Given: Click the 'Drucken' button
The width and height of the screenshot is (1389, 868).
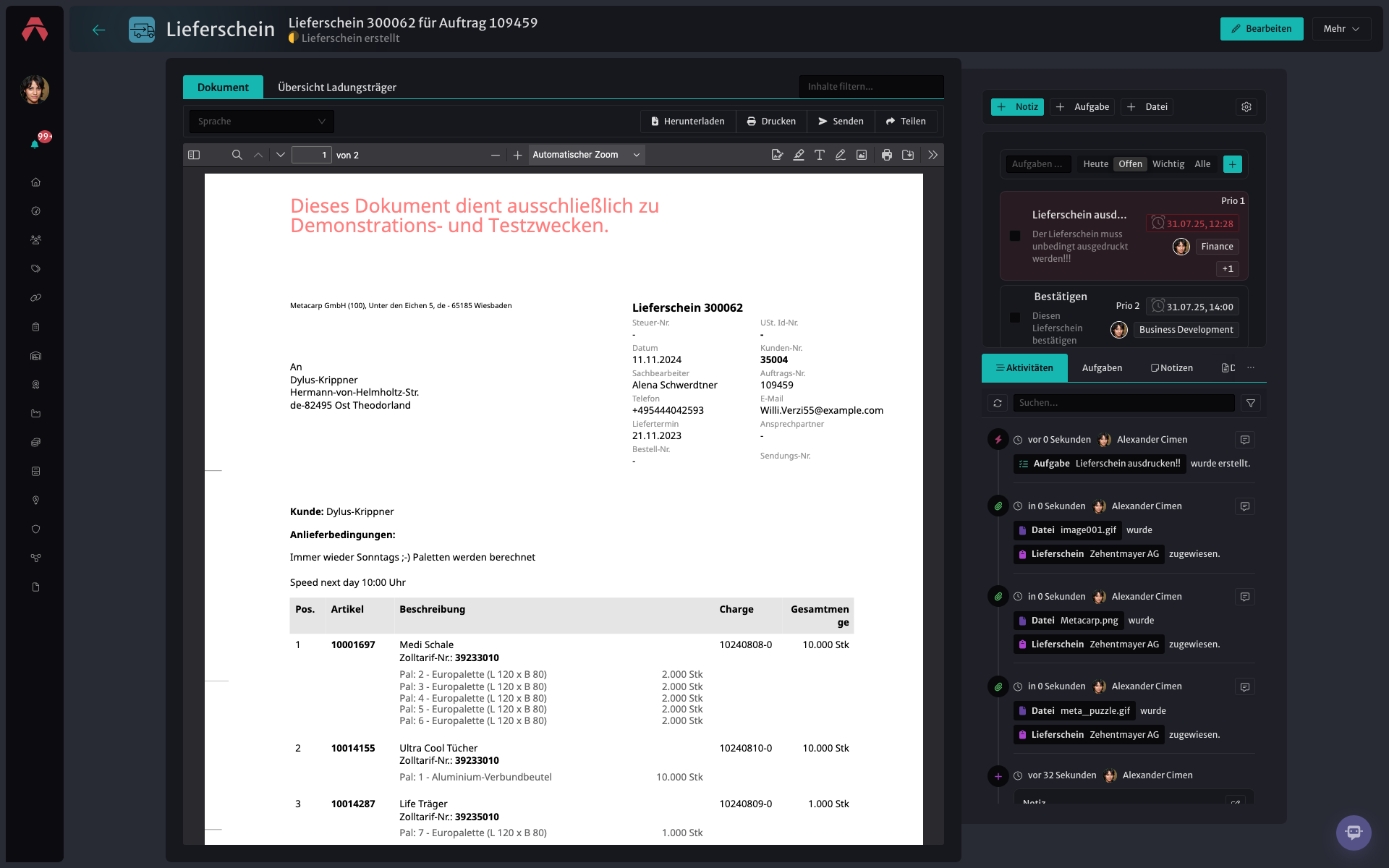Looking at the screenshot, I should pyautogui.click(x=772, y=122).
